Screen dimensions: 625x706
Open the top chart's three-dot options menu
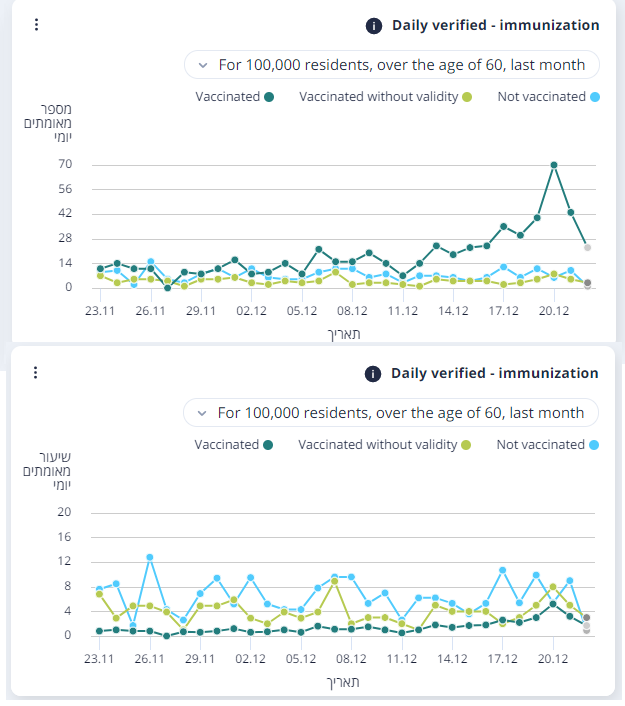coord(36,25)
